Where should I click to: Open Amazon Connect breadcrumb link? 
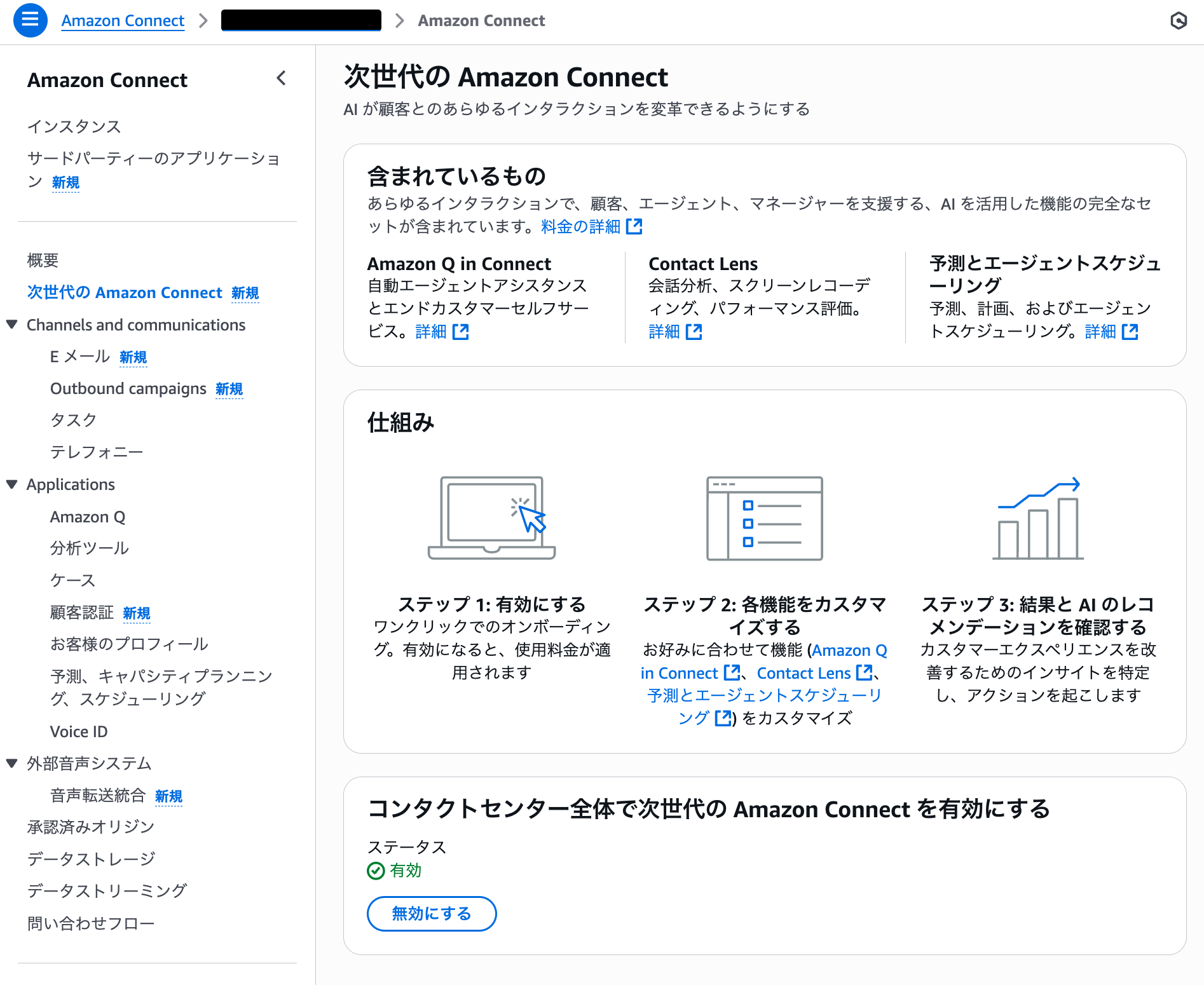(x=123, y=21)
